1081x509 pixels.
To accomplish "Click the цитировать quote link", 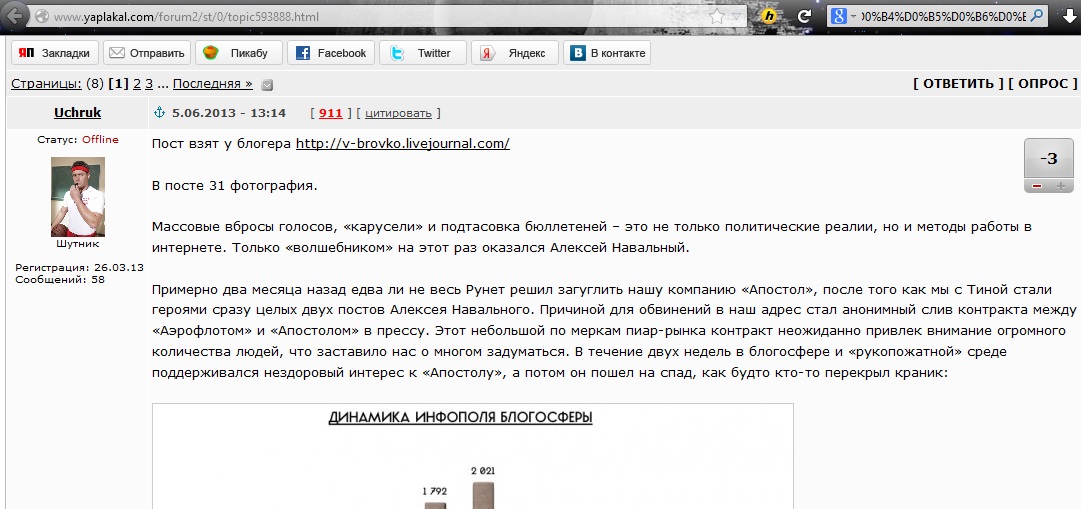I will 398,113.
